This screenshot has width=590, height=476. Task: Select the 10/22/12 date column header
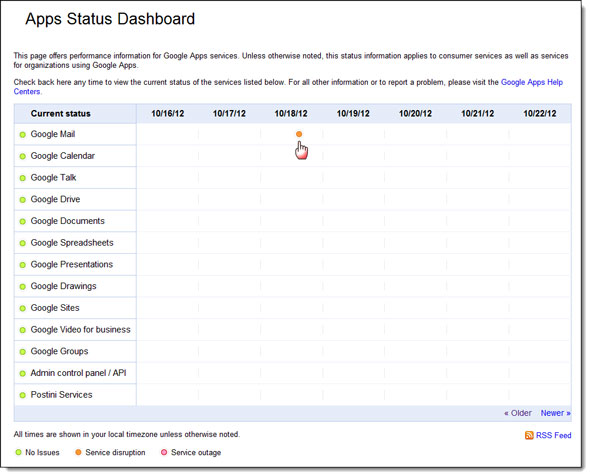[x=540, y=114]
